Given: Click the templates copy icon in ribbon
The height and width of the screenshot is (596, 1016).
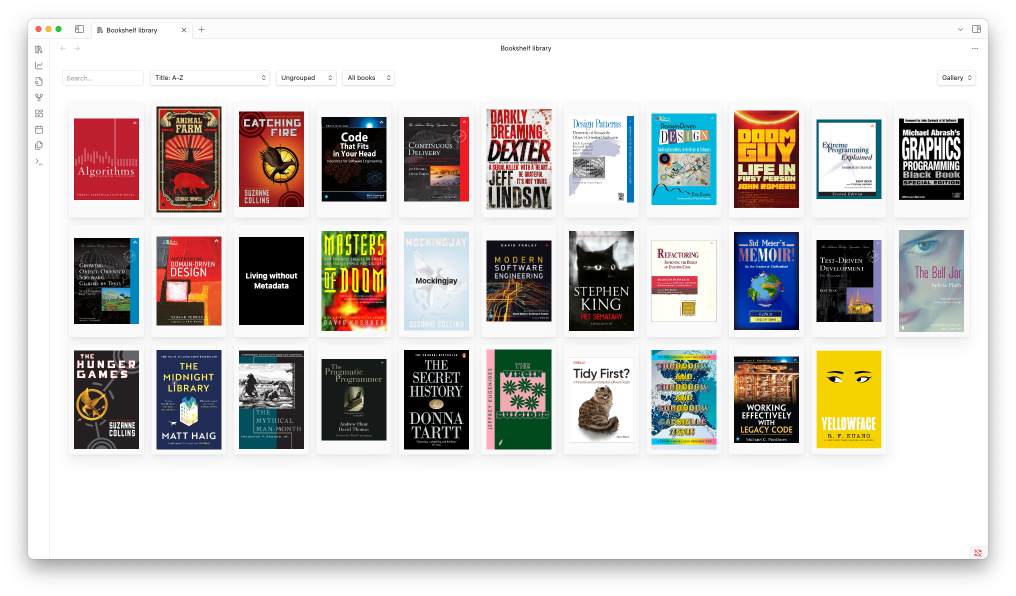Looking at the screenshot, I should pyautogui.click(x=39, y=146).
